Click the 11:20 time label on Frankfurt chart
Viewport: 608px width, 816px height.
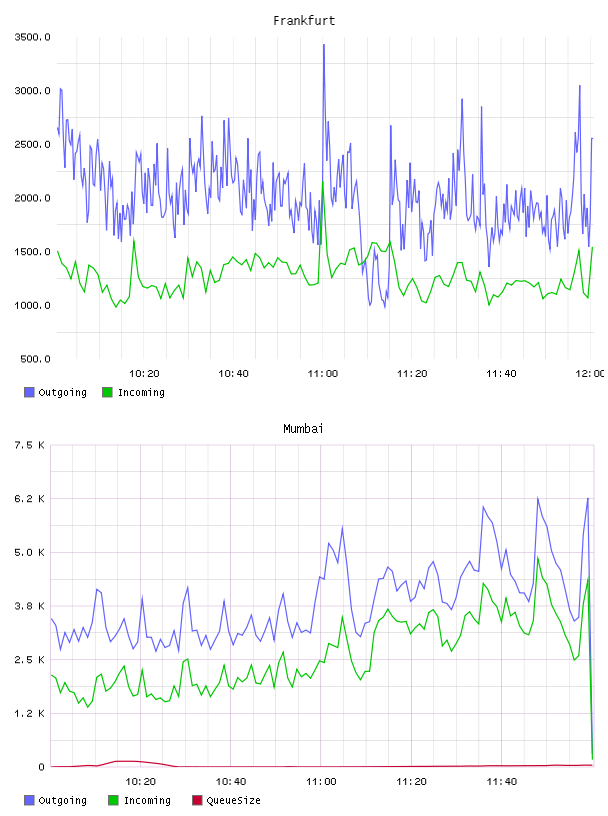(412, 373)
